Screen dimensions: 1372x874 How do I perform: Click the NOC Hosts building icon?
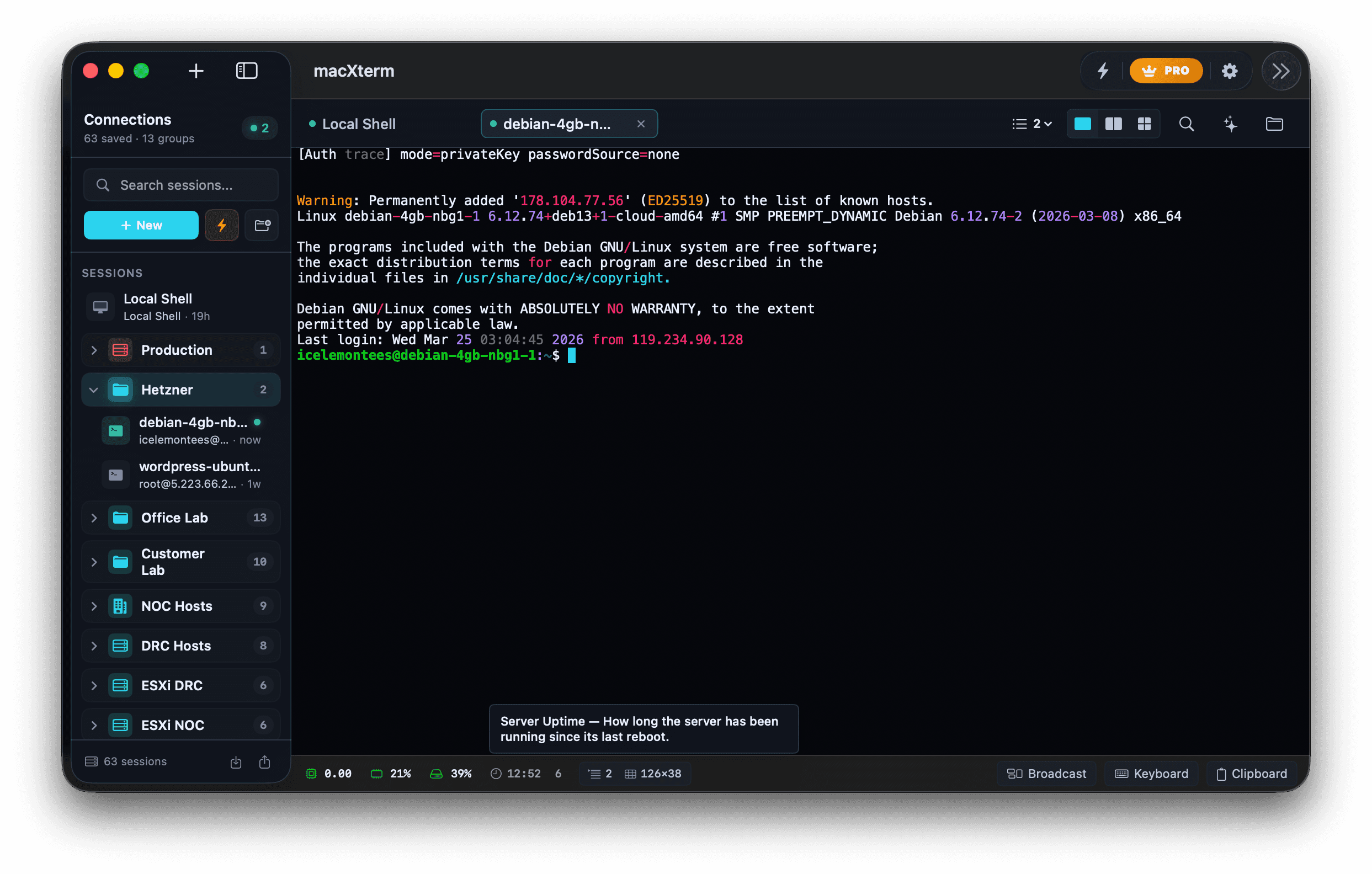point(120,606)
